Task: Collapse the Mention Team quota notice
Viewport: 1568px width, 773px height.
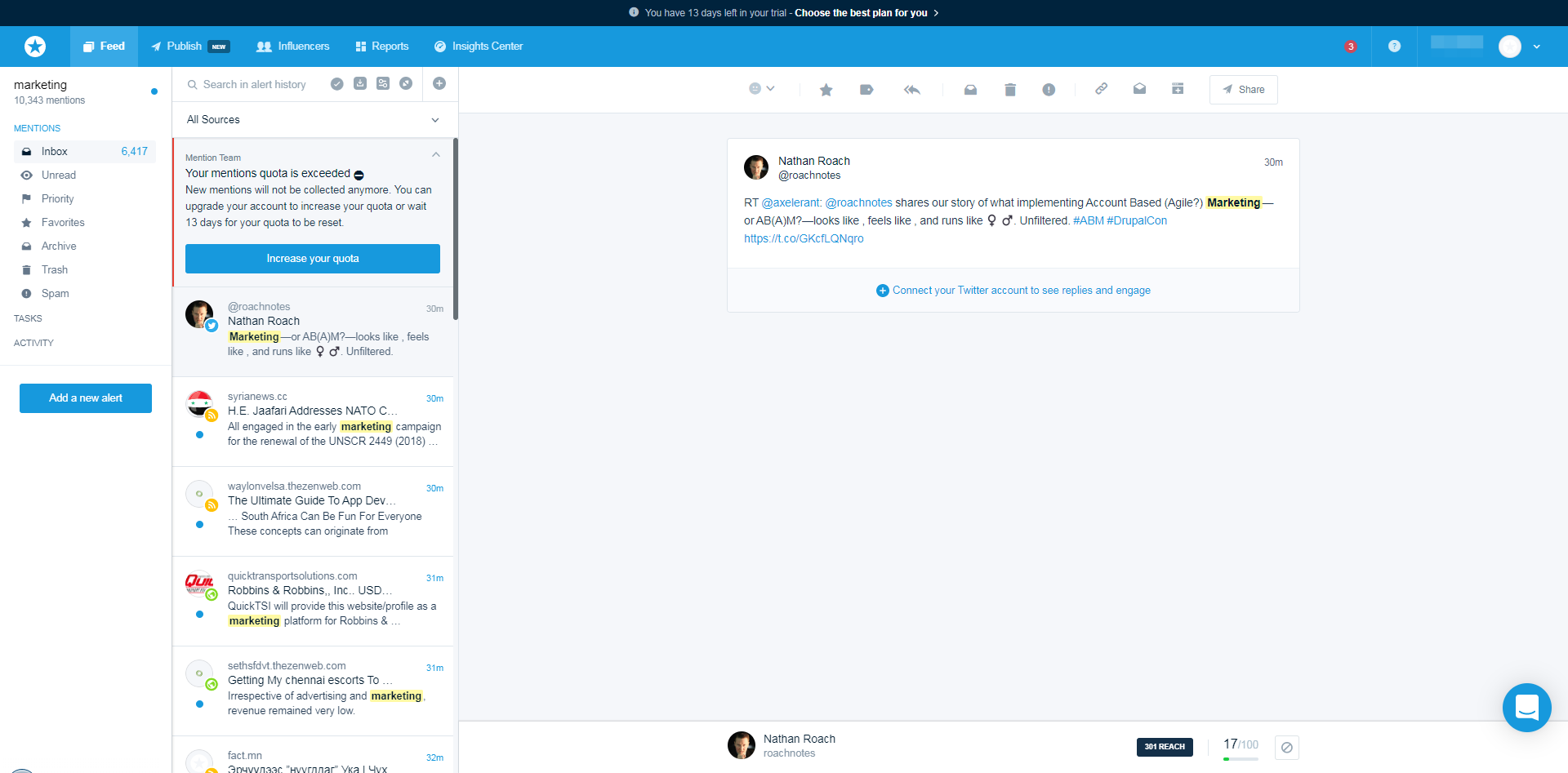Action: pyautogui.click(x=436, y=155)
